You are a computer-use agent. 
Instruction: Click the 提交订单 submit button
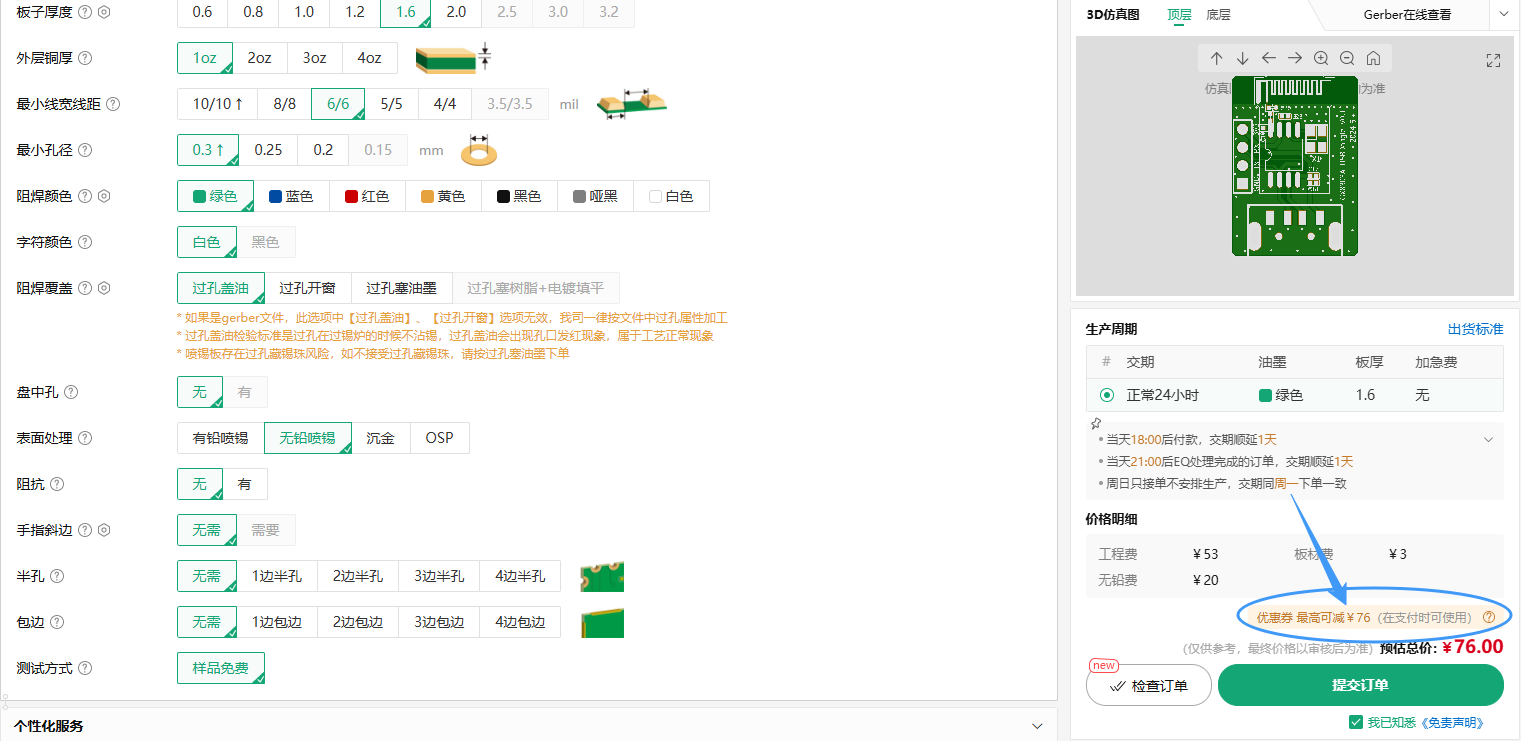pos(1360,685)
